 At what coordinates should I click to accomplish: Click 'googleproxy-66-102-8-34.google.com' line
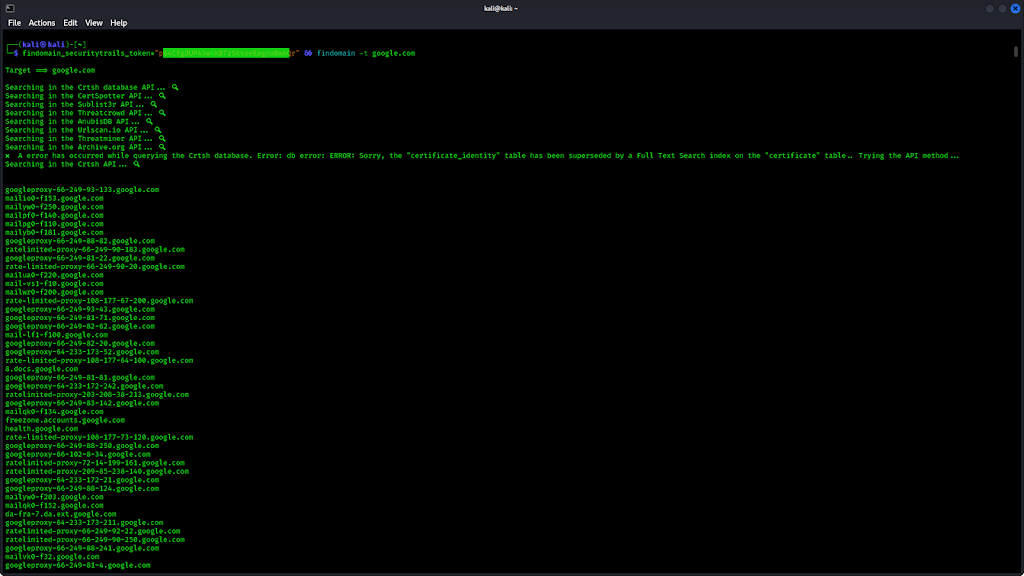[x=78, y=454]
